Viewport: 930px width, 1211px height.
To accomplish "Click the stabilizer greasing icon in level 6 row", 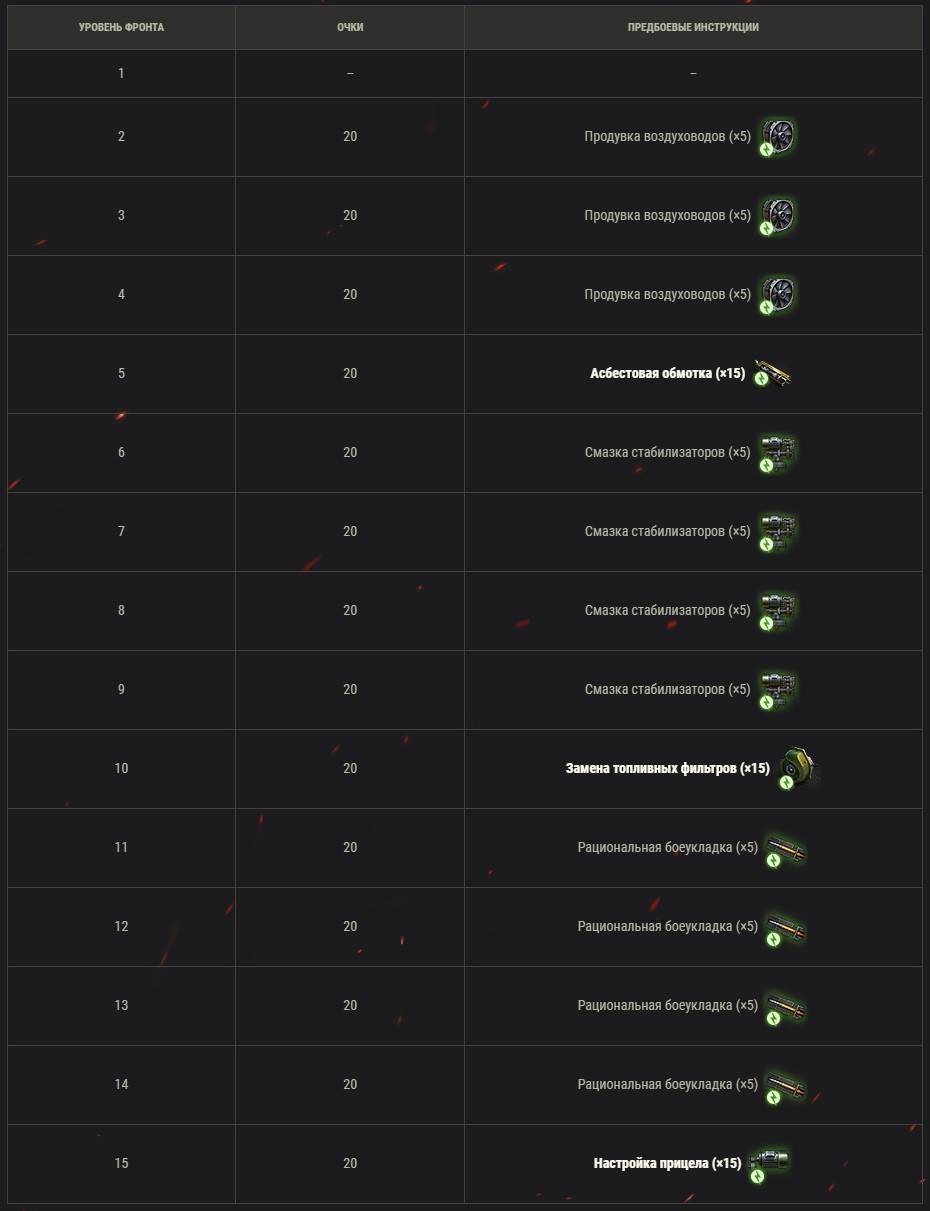I will (778, 452).
